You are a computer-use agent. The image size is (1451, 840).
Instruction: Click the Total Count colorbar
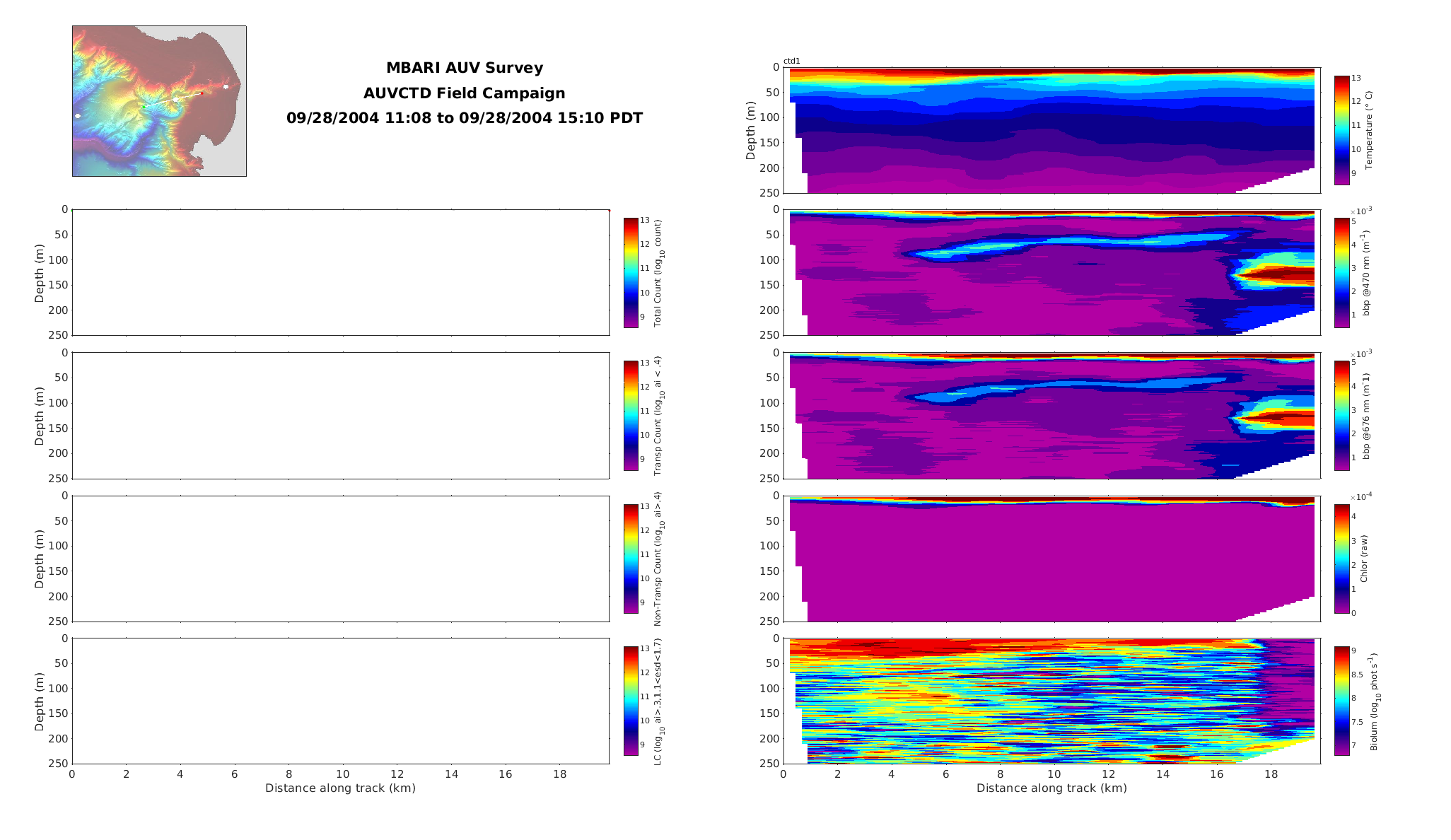pos(631,273)
